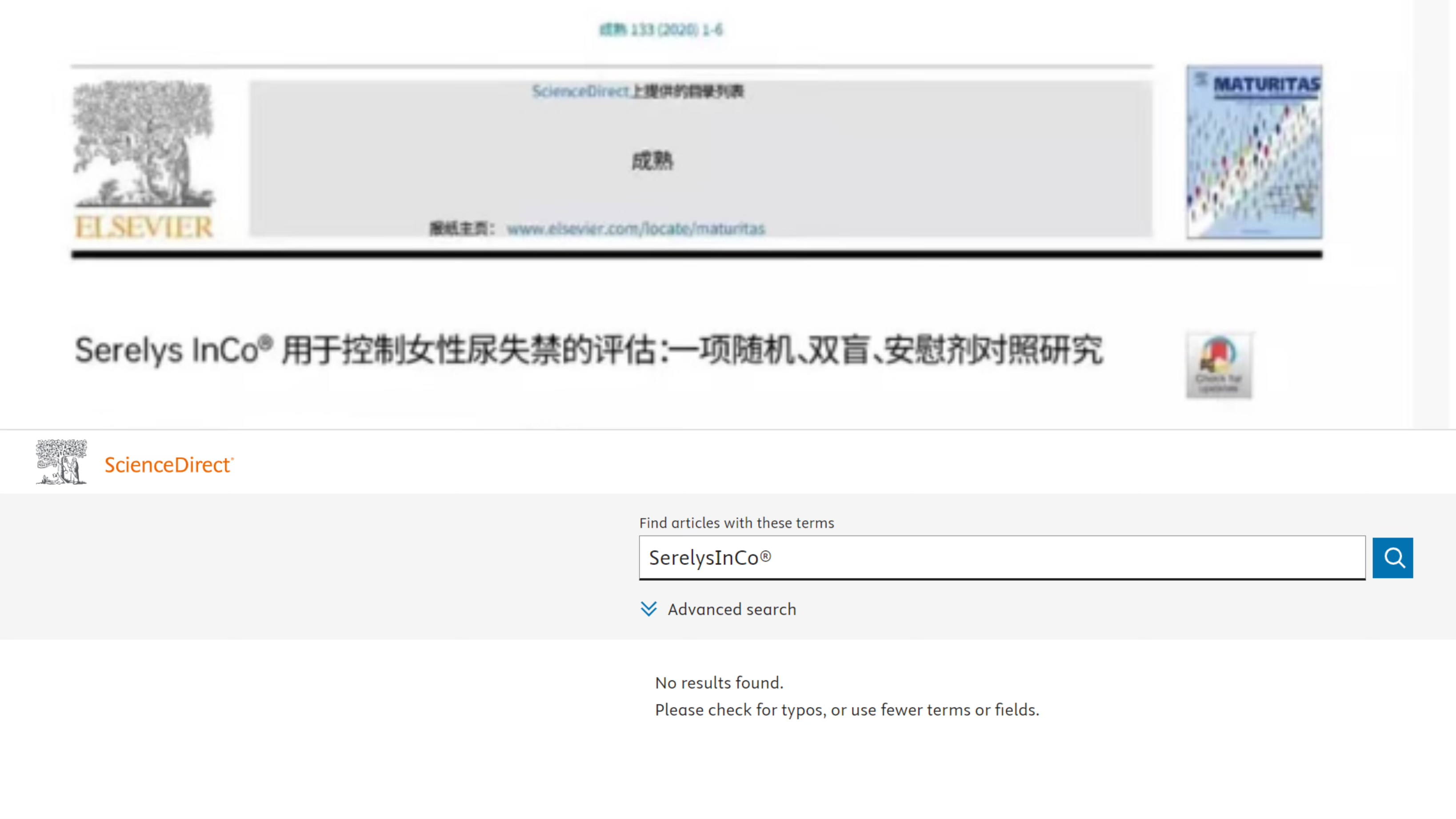Screen dimensions: 1456x819
Task: Click the journal citation 133 (2020) 1-6
Action: coord(661,29)
